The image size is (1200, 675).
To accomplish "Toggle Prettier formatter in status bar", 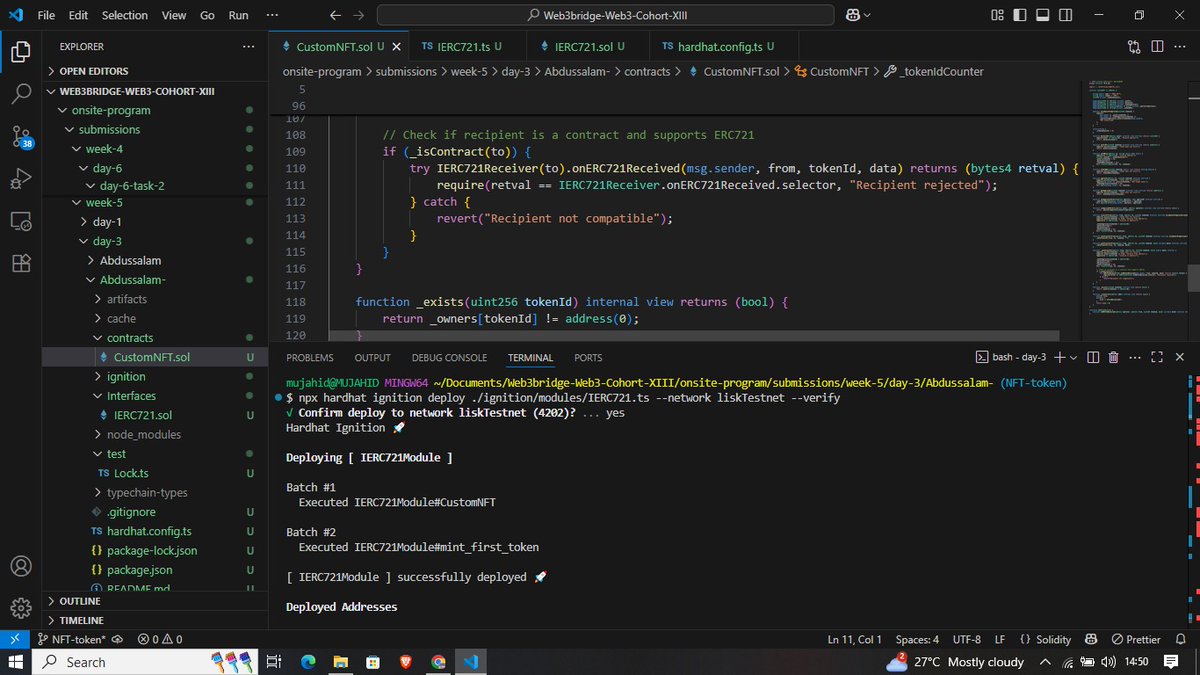I will (1136, 639).
